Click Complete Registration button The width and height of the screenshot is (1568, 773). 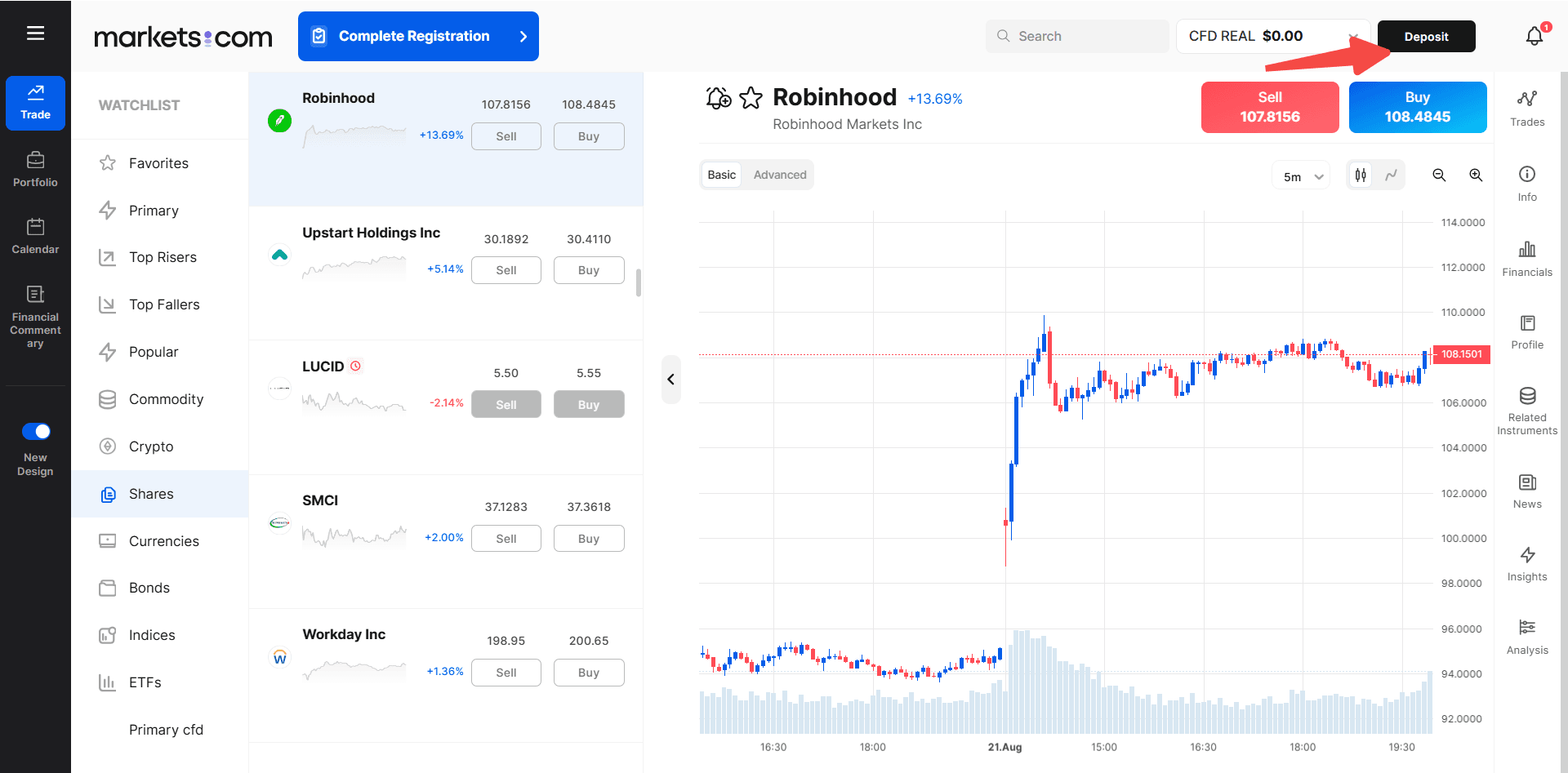coord(418,36)
